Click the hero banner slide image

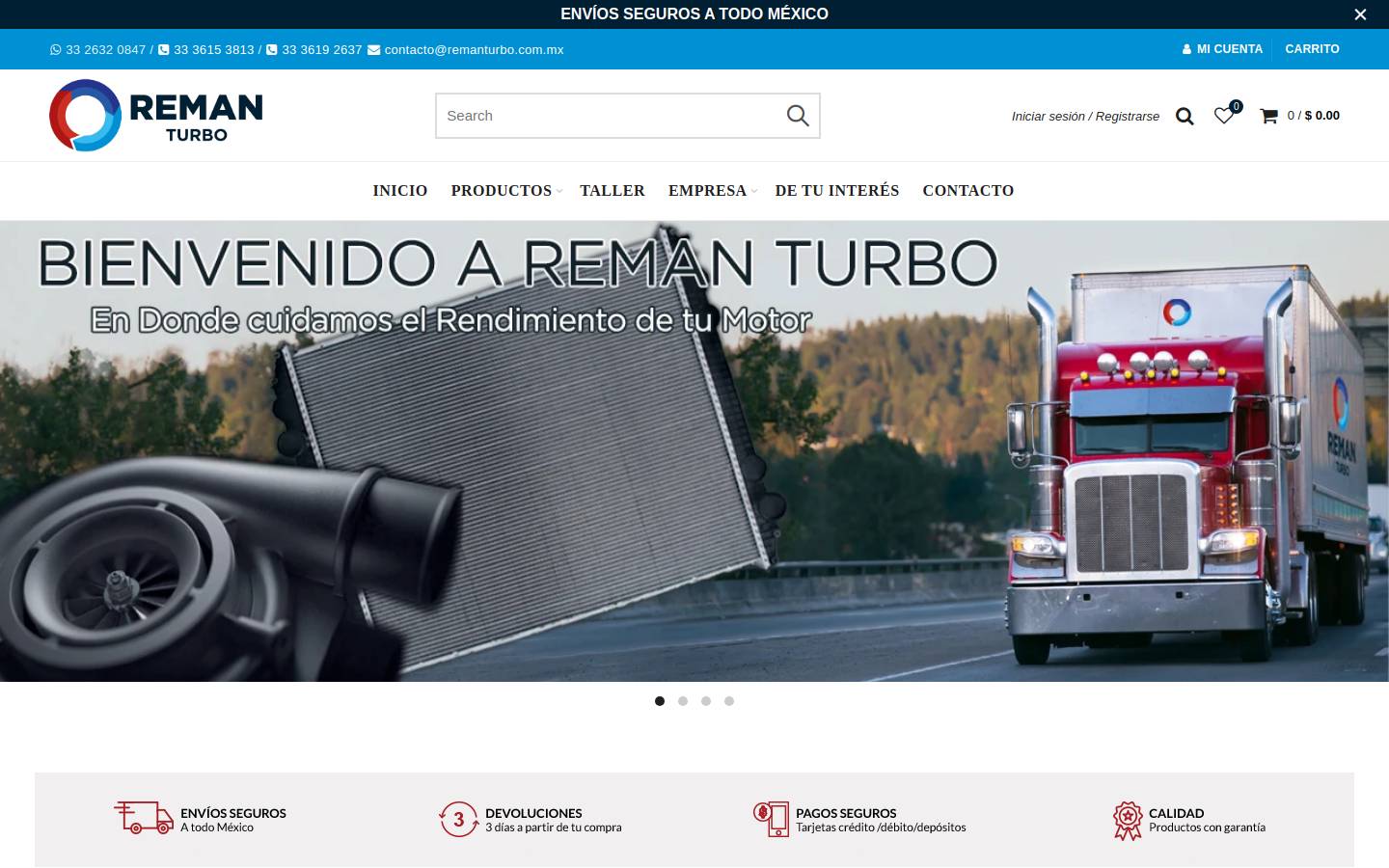tap(694, 451)
